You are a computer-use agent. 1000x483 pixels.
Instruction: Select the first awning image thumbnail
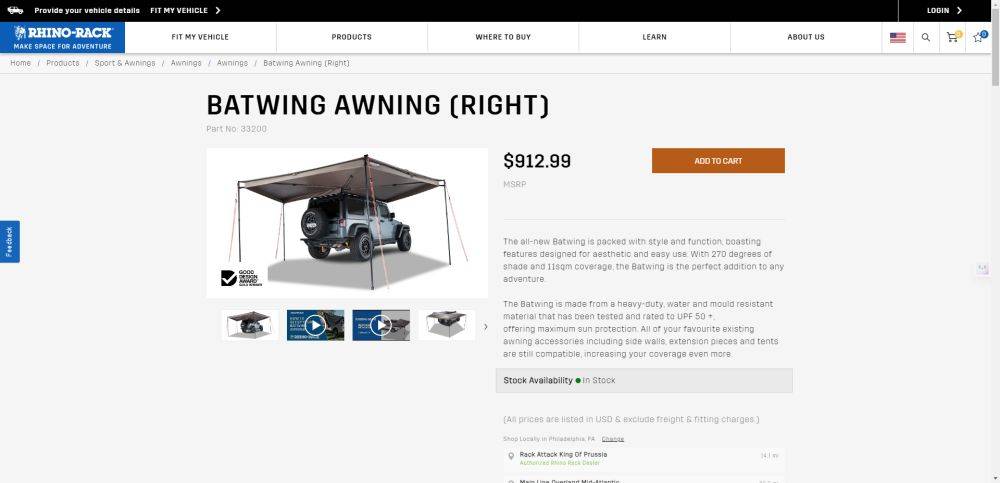click(x=249, y=325)
